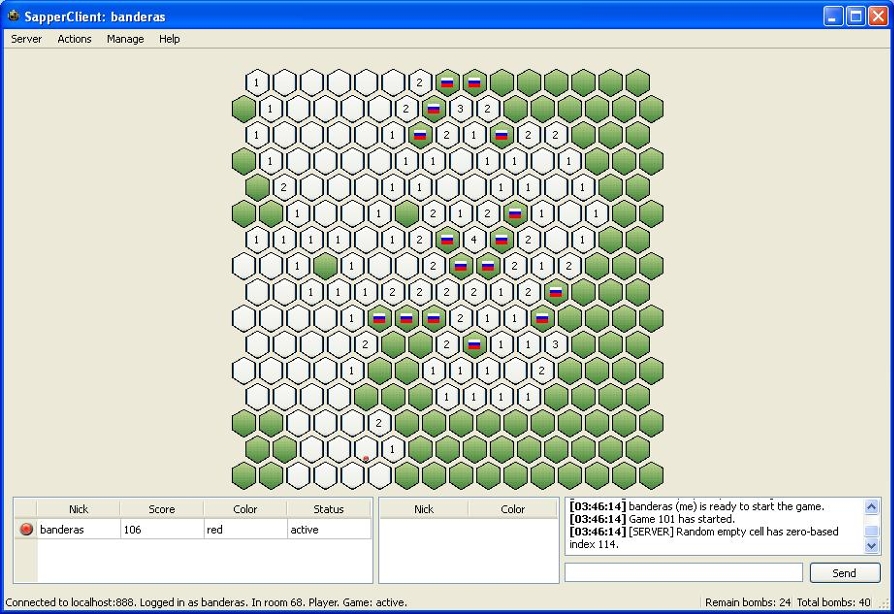Click the chat log scroll down arrow
This screenshot has height=614, width=894.
tap(871, 546)
